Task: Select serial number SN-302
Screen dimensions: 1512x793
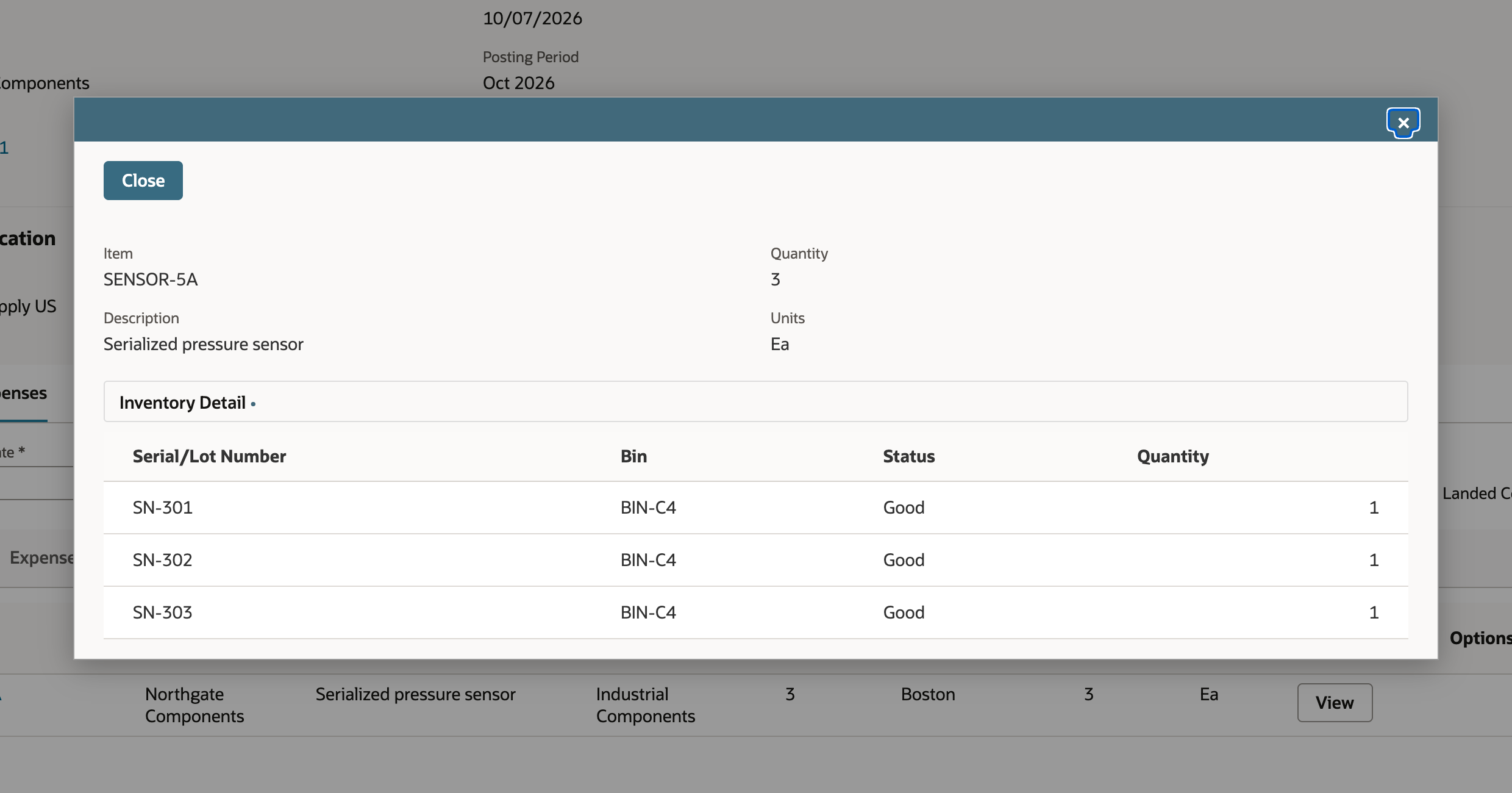Action: 163,560
